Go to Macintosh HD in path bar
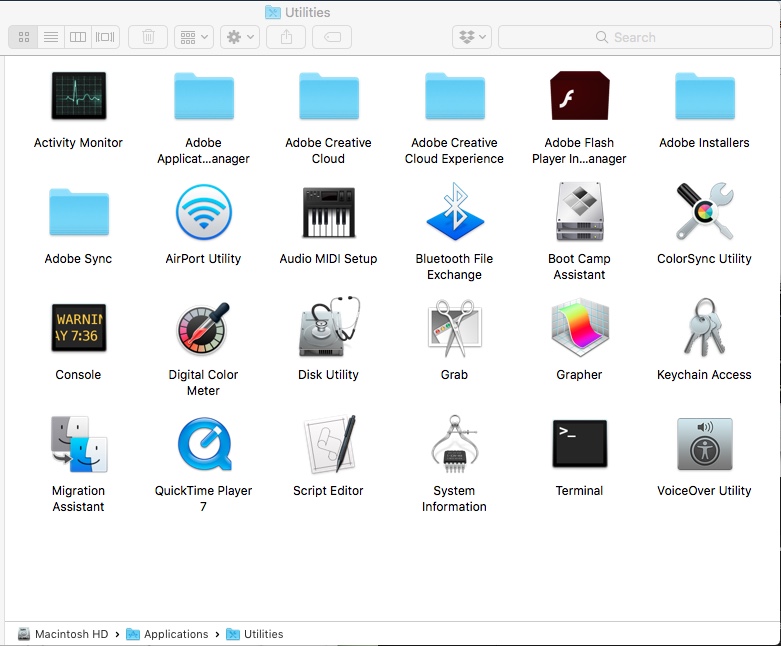The height and width of the screenshot is (646, 781). pyautogui.click(x=63, y=634)
